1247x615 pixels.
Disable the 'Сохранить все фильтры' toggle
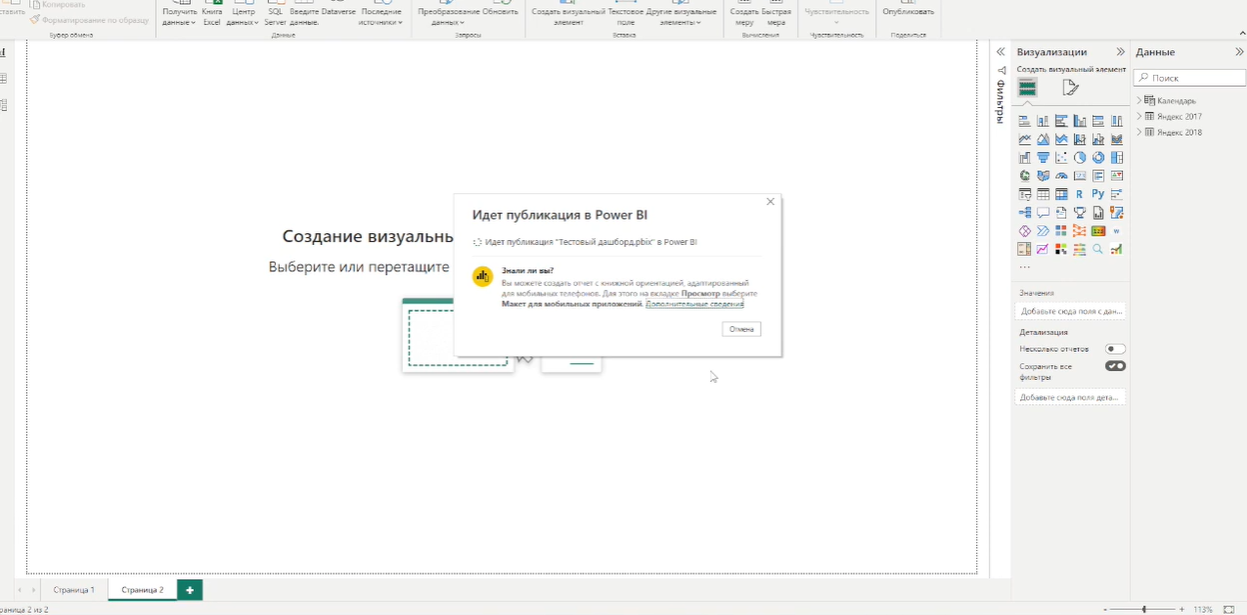click(x=1117, y=366)
